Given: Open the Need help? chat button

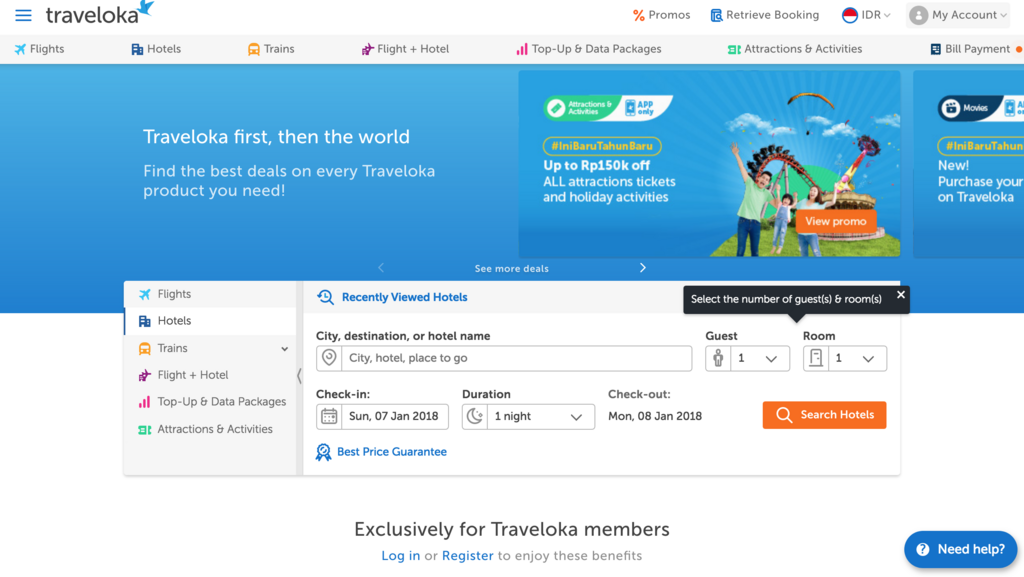Looking at the screenshot, I should tap(961, 550).
